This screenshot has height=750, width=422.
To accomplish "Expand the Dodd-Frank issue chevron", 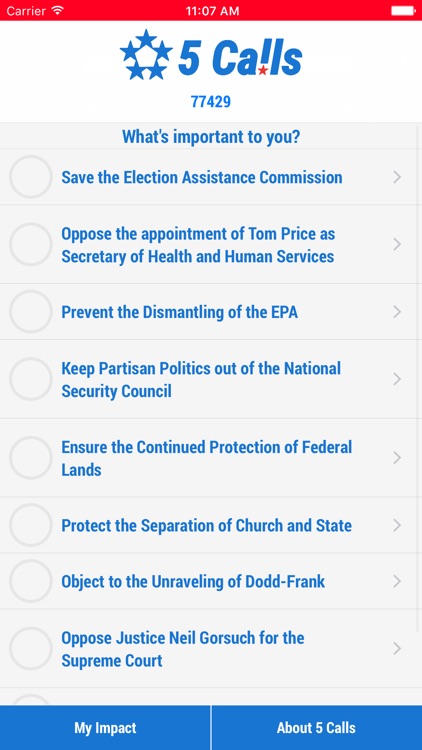I will (397, 582).
